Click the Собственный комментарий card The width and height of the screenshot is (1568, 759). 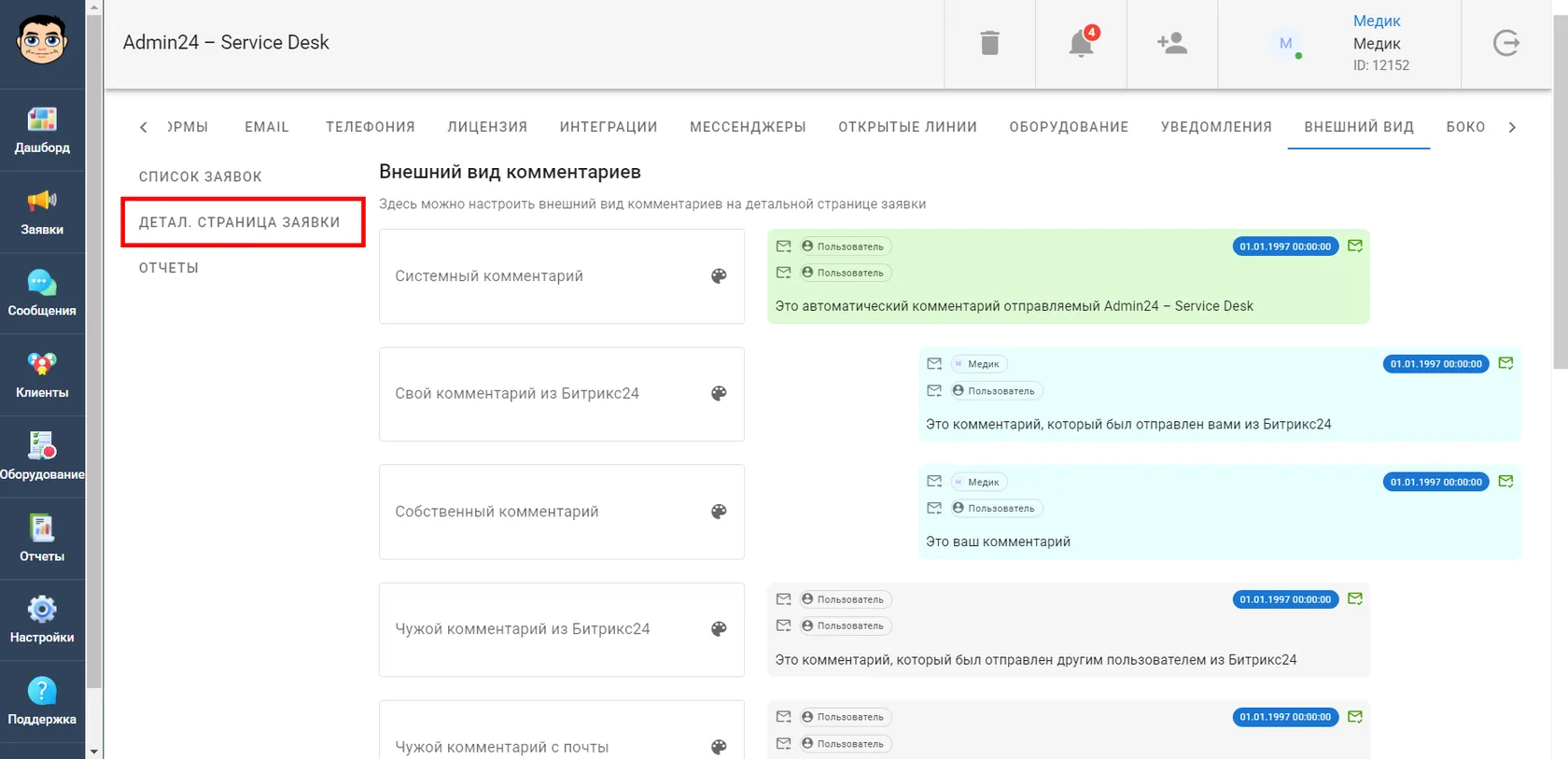coord(562,512)
